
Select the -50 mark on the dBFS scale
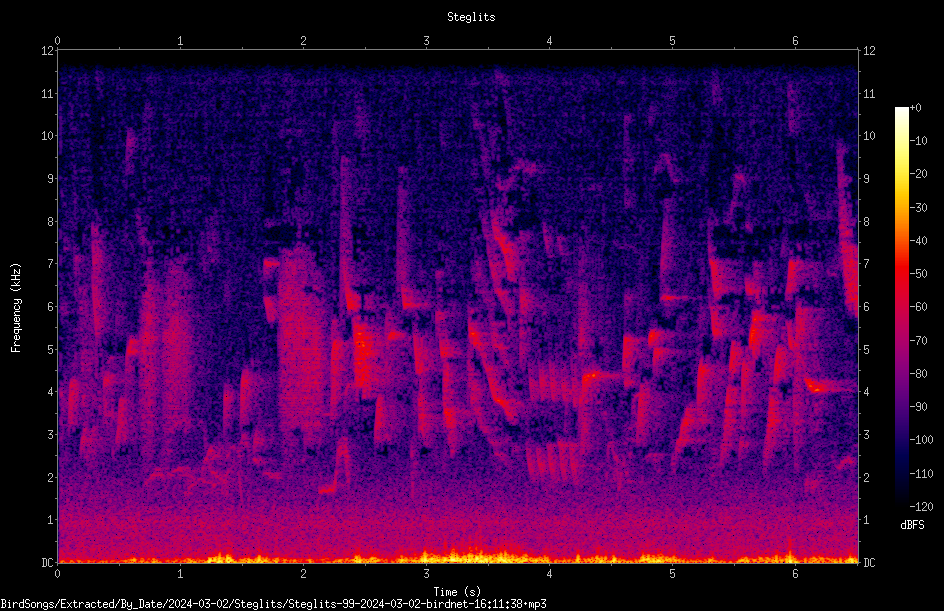918,274
